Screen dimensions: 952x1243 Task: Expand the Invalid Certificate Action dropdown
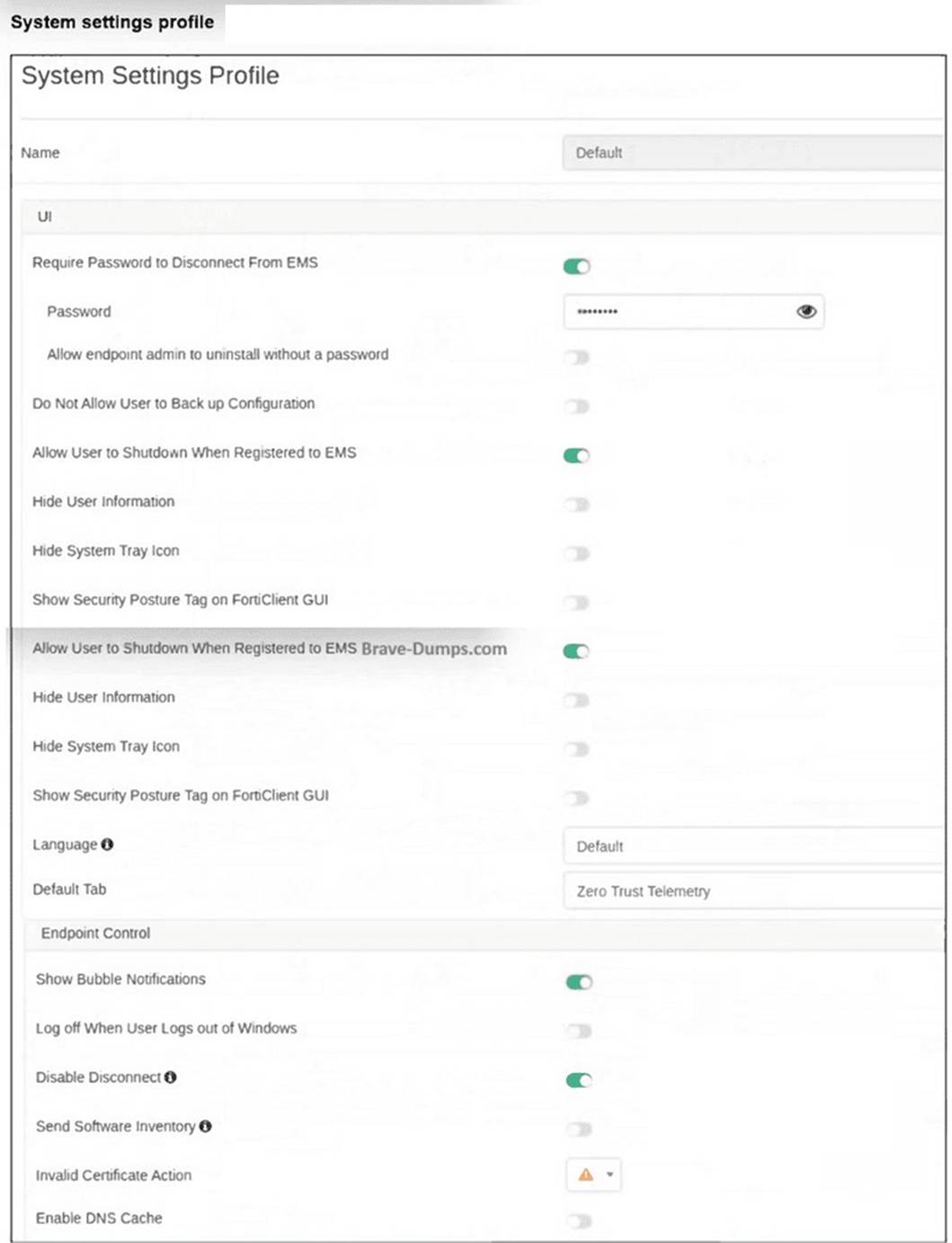coord(608,1175)
